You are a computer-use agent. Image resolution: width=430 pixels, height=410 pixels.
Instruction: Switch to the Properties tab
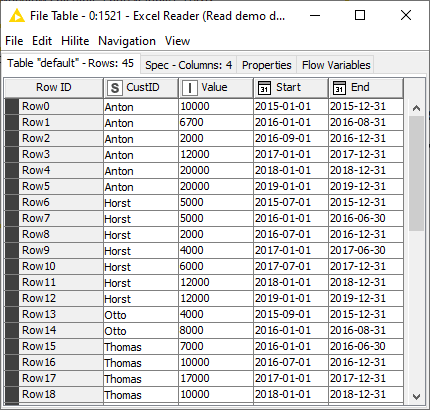tap(267, 65)
